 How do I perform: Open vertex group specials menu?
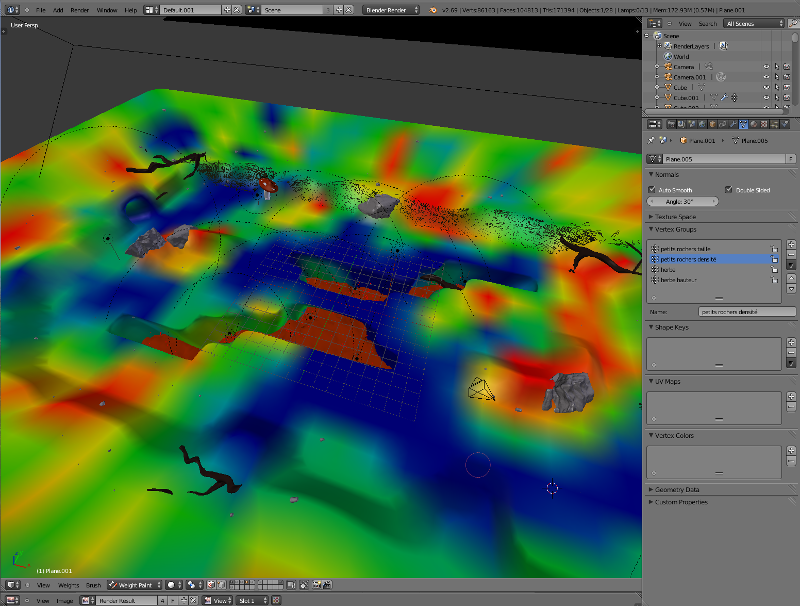791,265
